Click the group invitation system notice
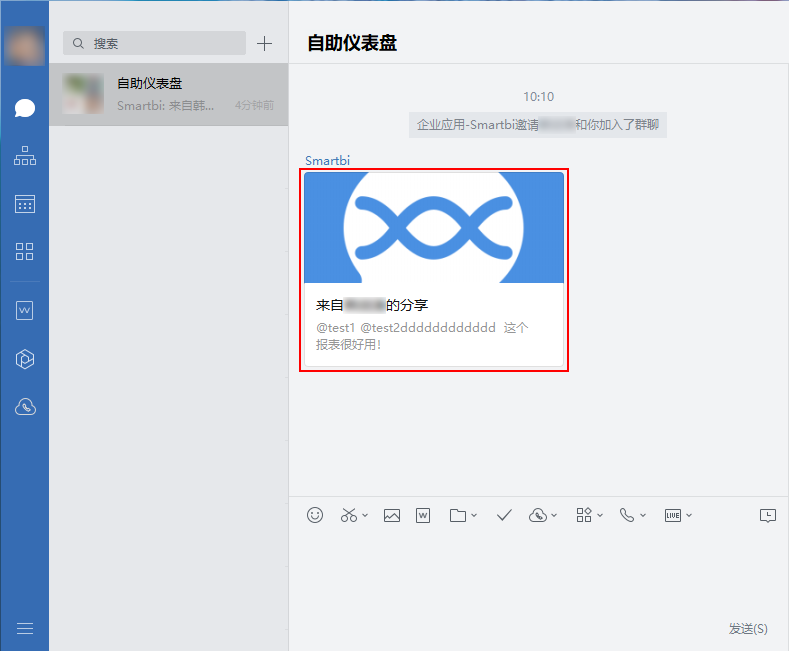 coord(538,125)
